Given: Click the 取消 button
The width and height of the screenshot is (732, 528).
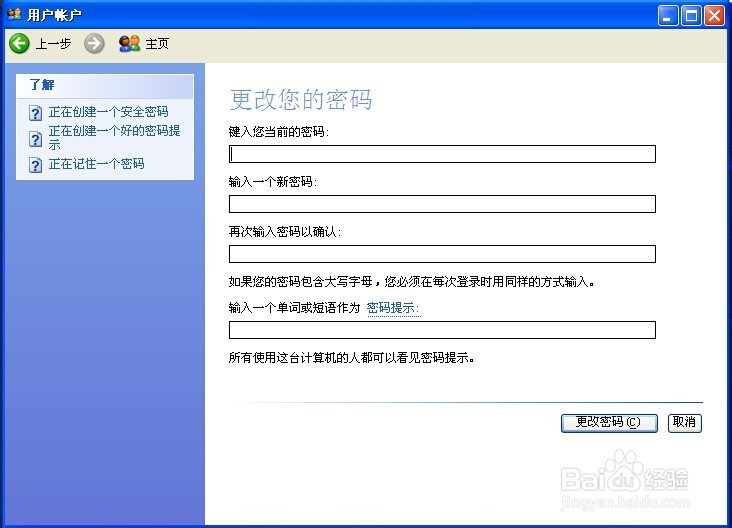Looking at the screenshot, I should pos(684,423).
